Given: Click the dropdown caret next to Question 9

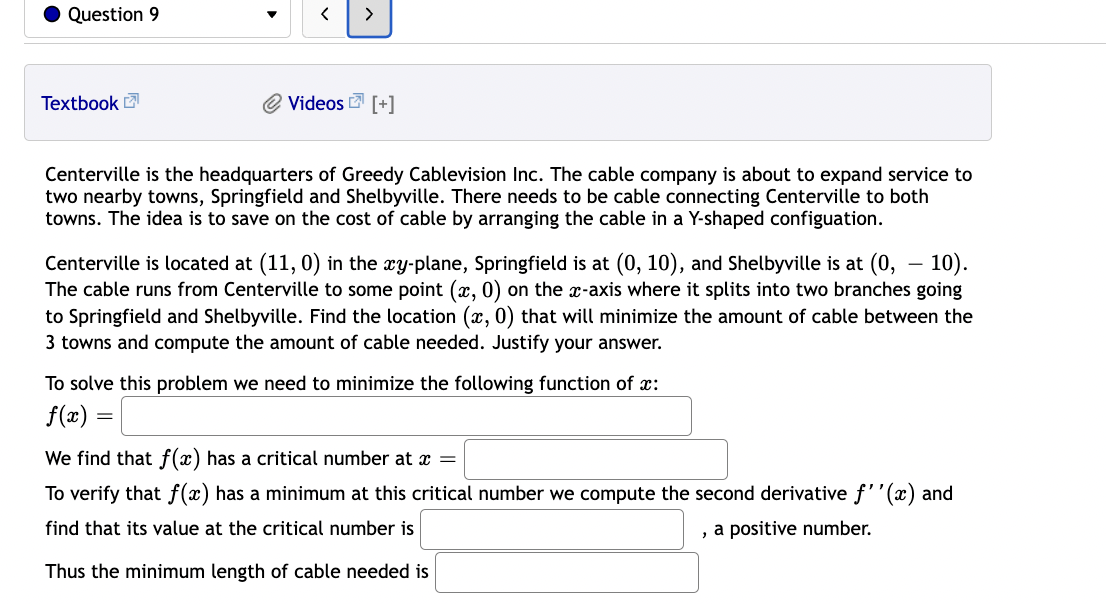Looking at the screenshot, I should point(271,16).
